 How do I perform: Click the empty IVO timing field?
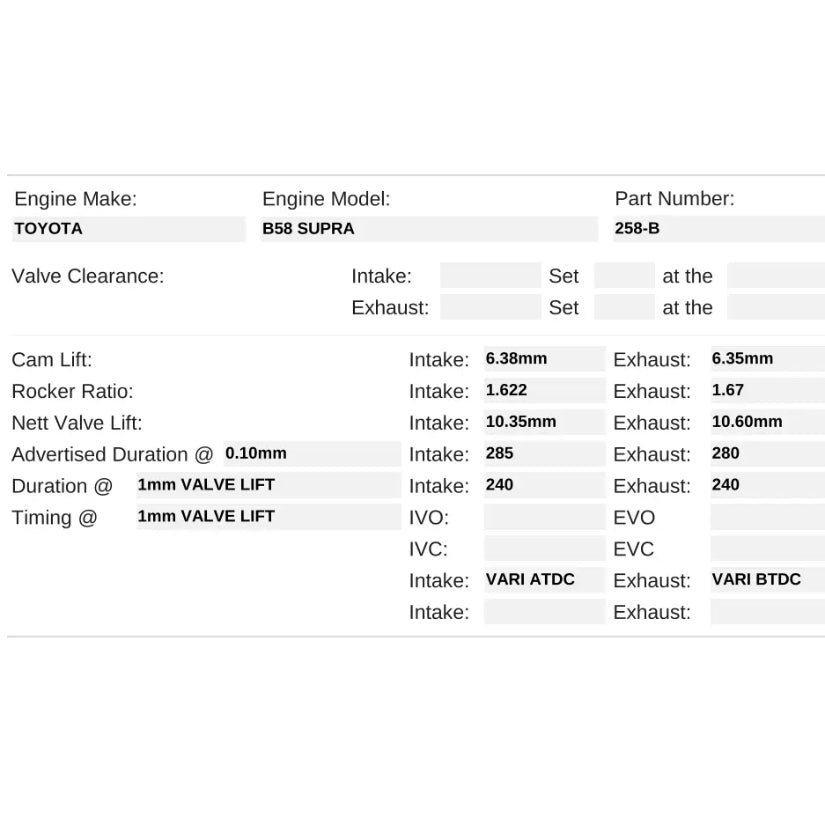click(x=544, y=517)
